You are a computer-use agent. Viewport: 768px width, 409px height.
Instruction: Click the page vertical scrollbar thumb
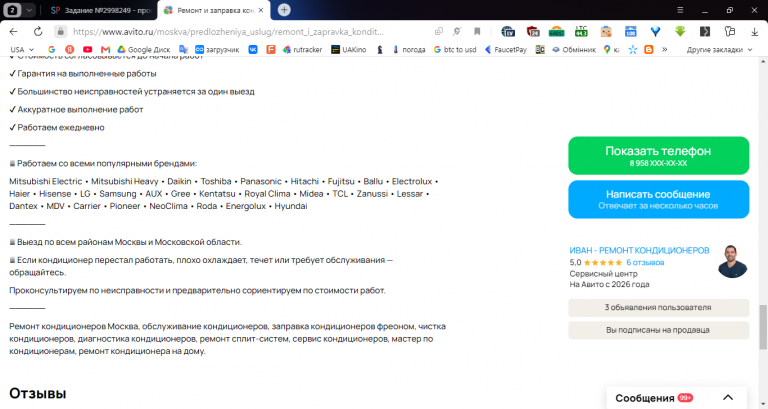(763, 327)
